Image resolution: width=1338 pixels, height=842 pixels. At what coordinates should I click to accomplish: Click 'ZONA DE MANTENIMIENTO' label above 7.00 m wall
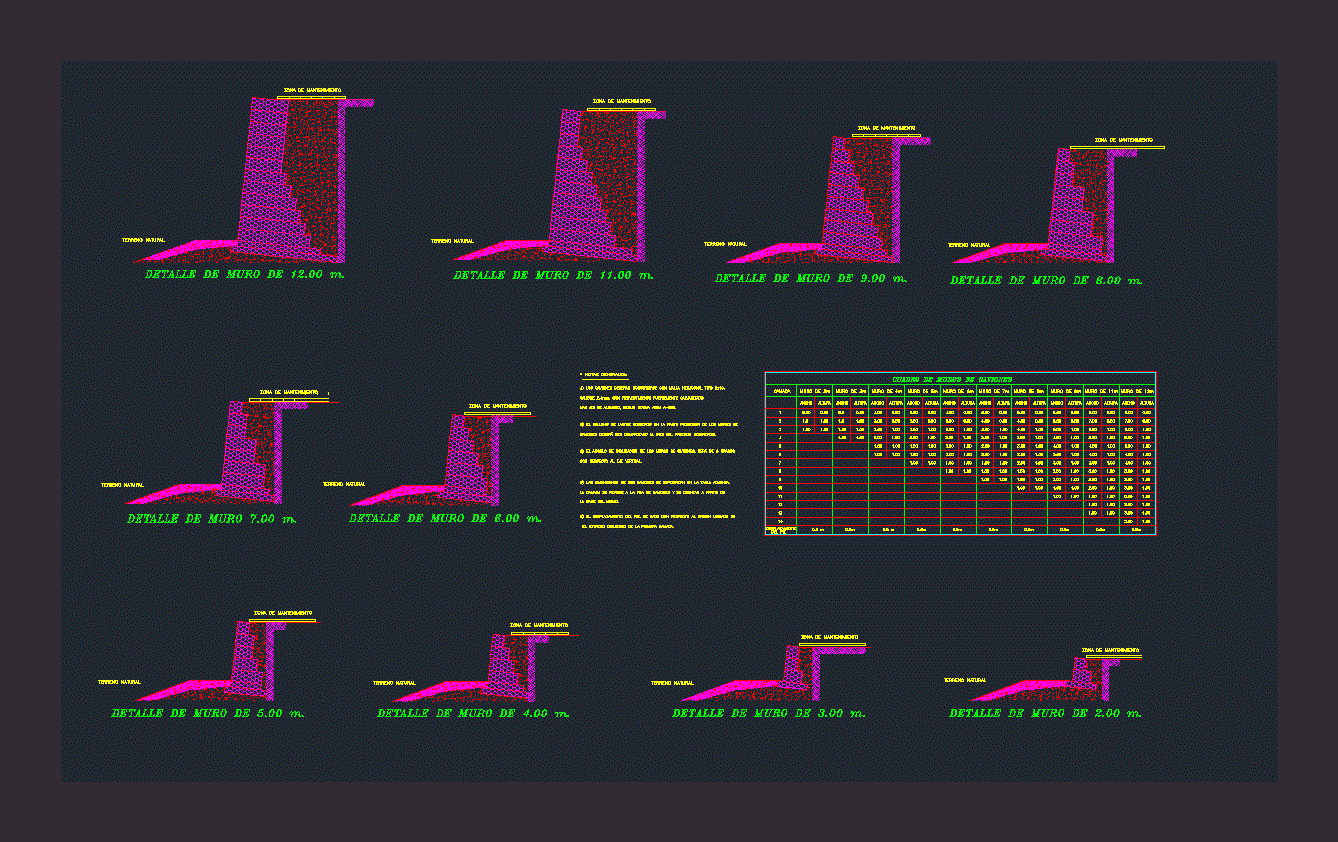click(x=289, y=392)
